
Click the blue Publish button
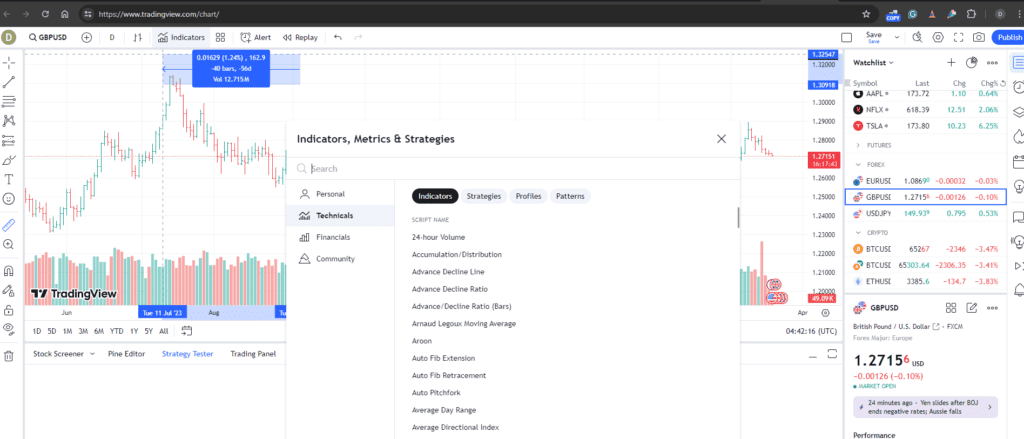coord(1008,37)
